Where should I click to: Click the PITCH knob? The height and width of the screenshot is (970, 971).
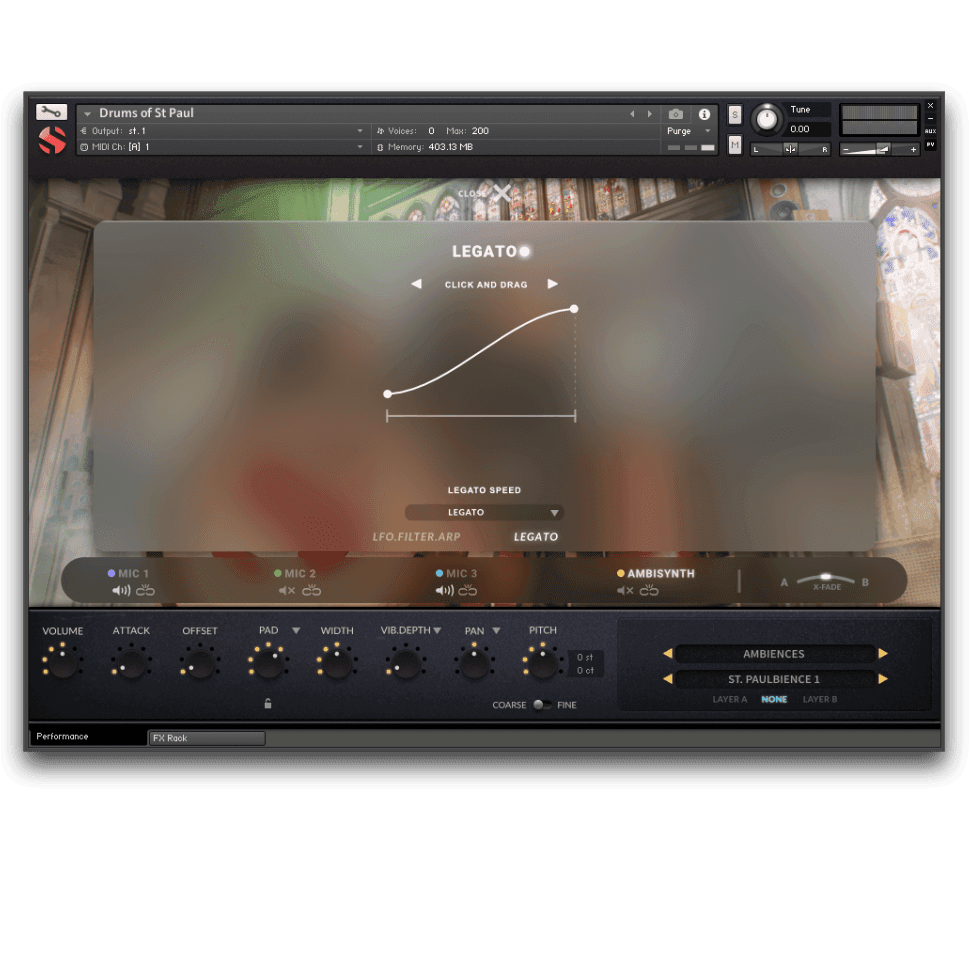pyautogui.click(x=542, y=662)
